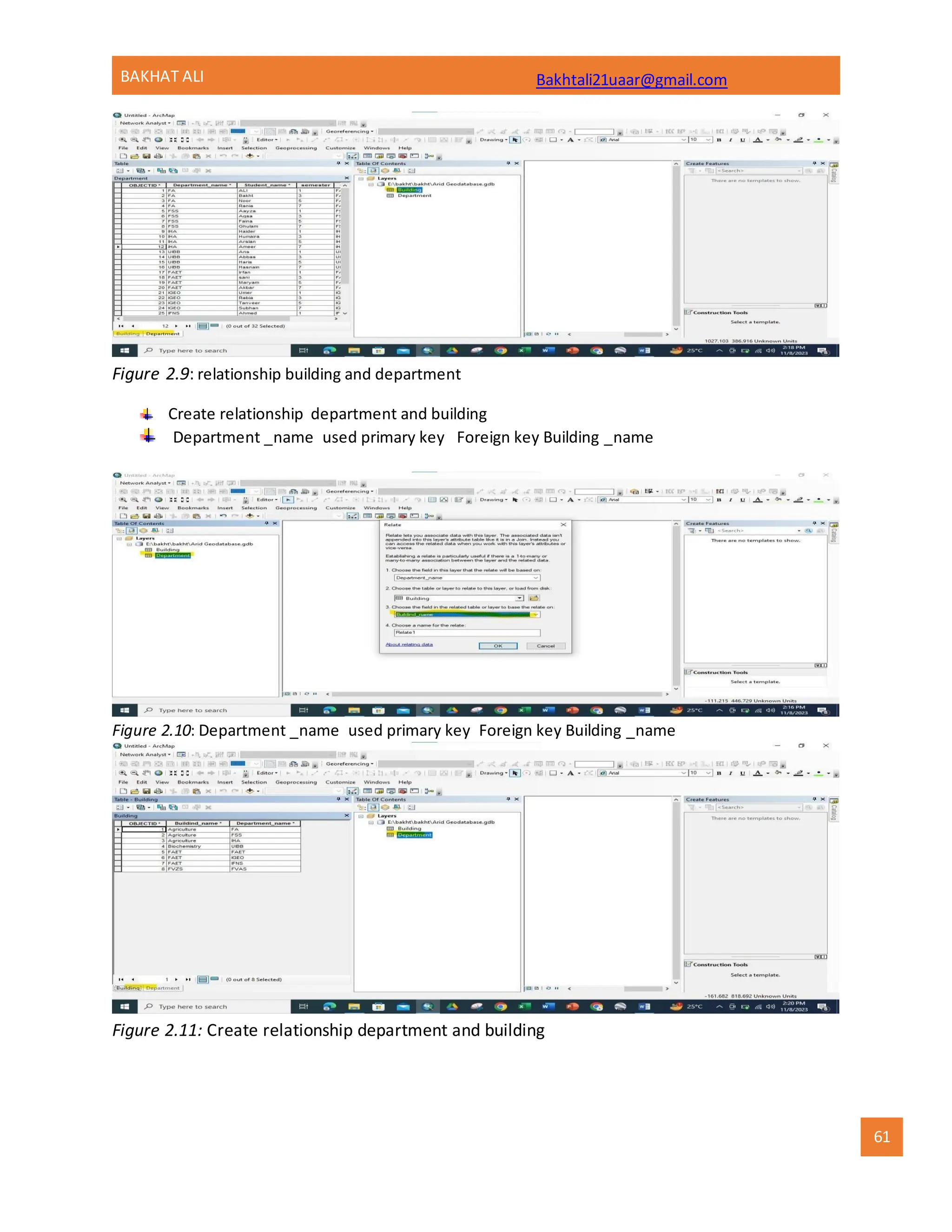Open Table Options in Department table window
The width and height of the screenshot is (952, 1232).
[121, 171]
